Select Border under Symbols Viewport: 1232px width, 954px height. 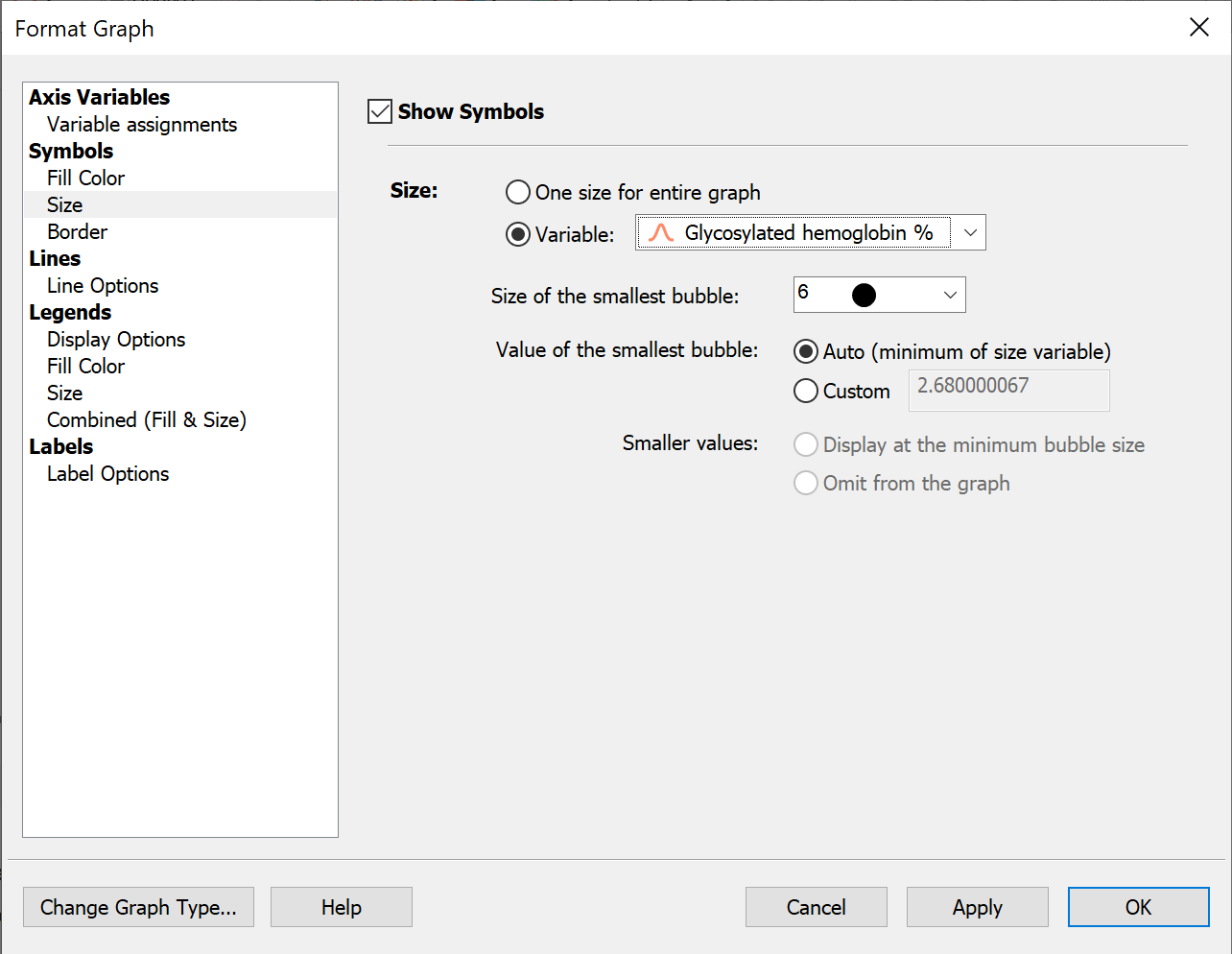[x=76, y=231]
